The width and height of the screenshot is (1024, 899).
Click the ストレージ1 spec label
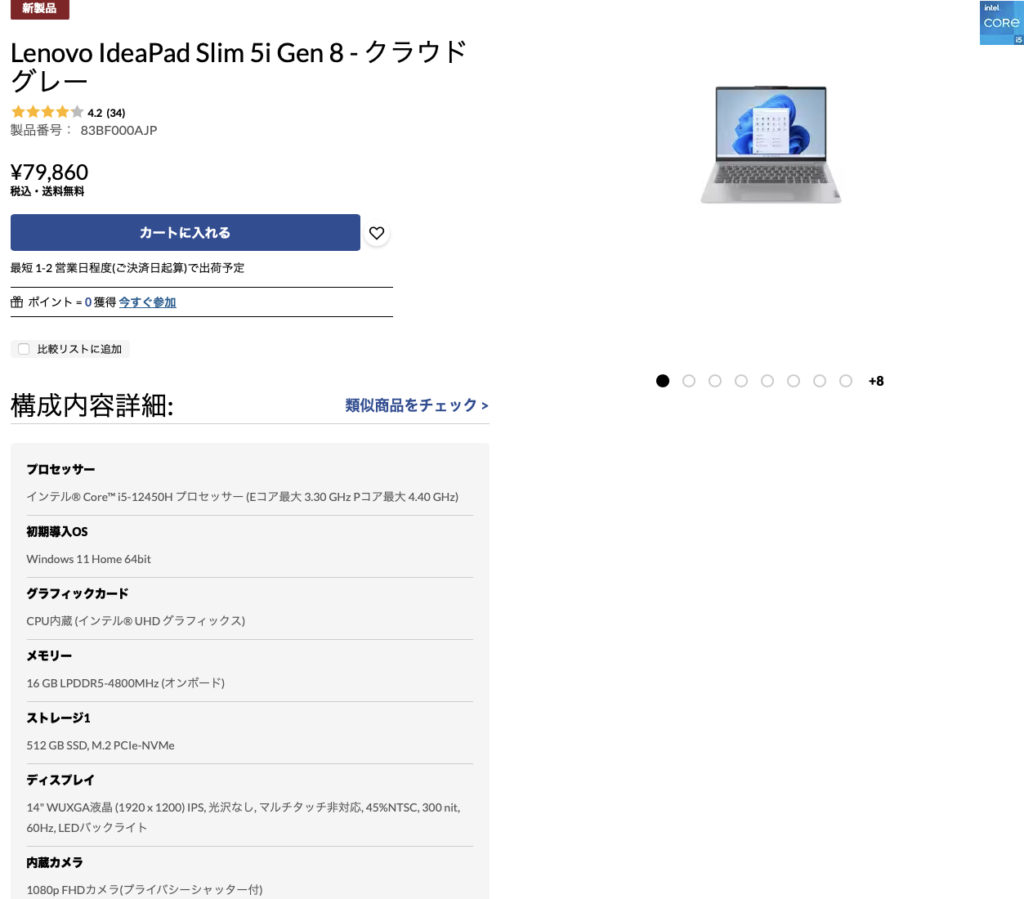pyautogui.click(x=58, y=718)
